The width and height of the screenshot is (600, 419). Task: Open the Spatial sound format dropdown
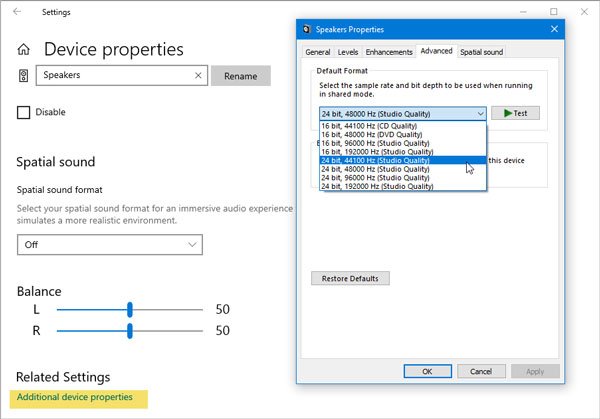110,244
